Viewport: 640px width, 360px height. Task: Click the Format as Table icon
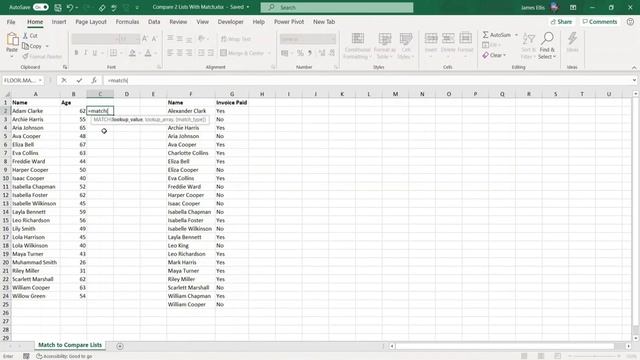[384, 39]
